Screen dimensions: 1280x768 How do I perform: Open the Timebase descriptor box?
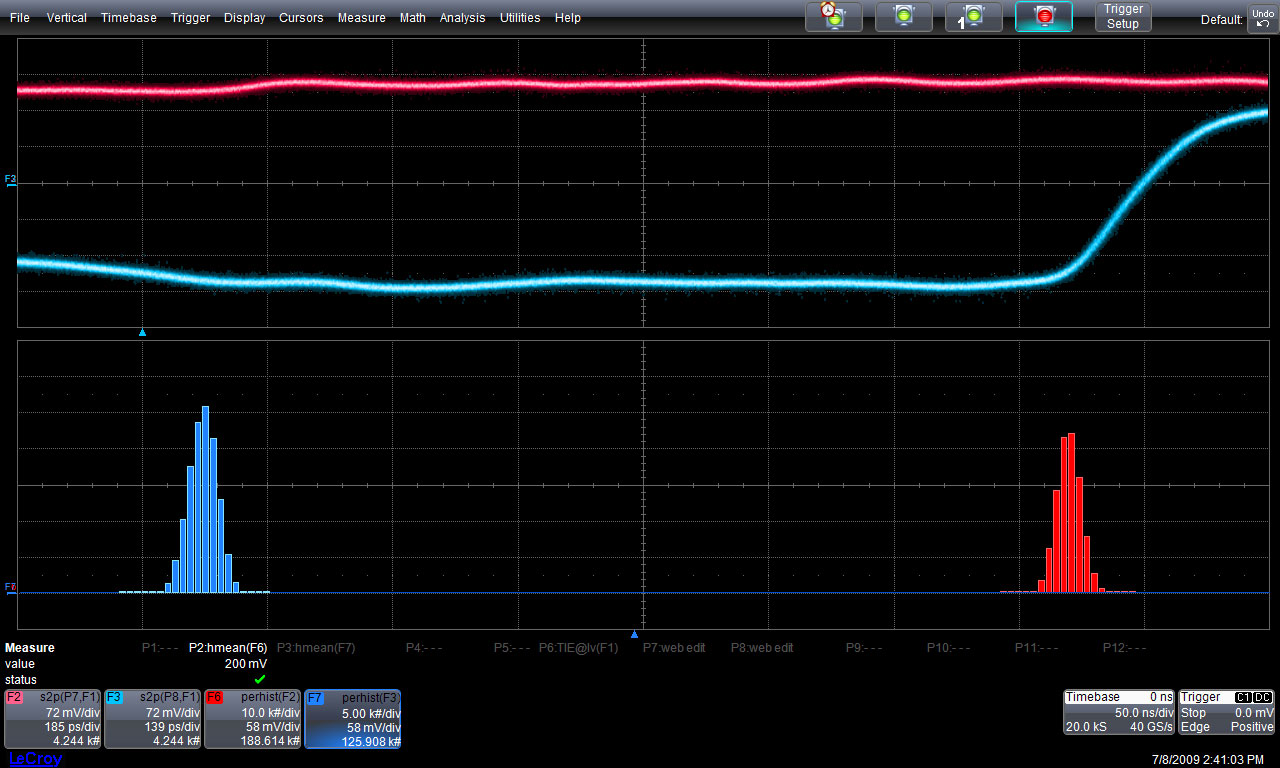coord(1119,712)
